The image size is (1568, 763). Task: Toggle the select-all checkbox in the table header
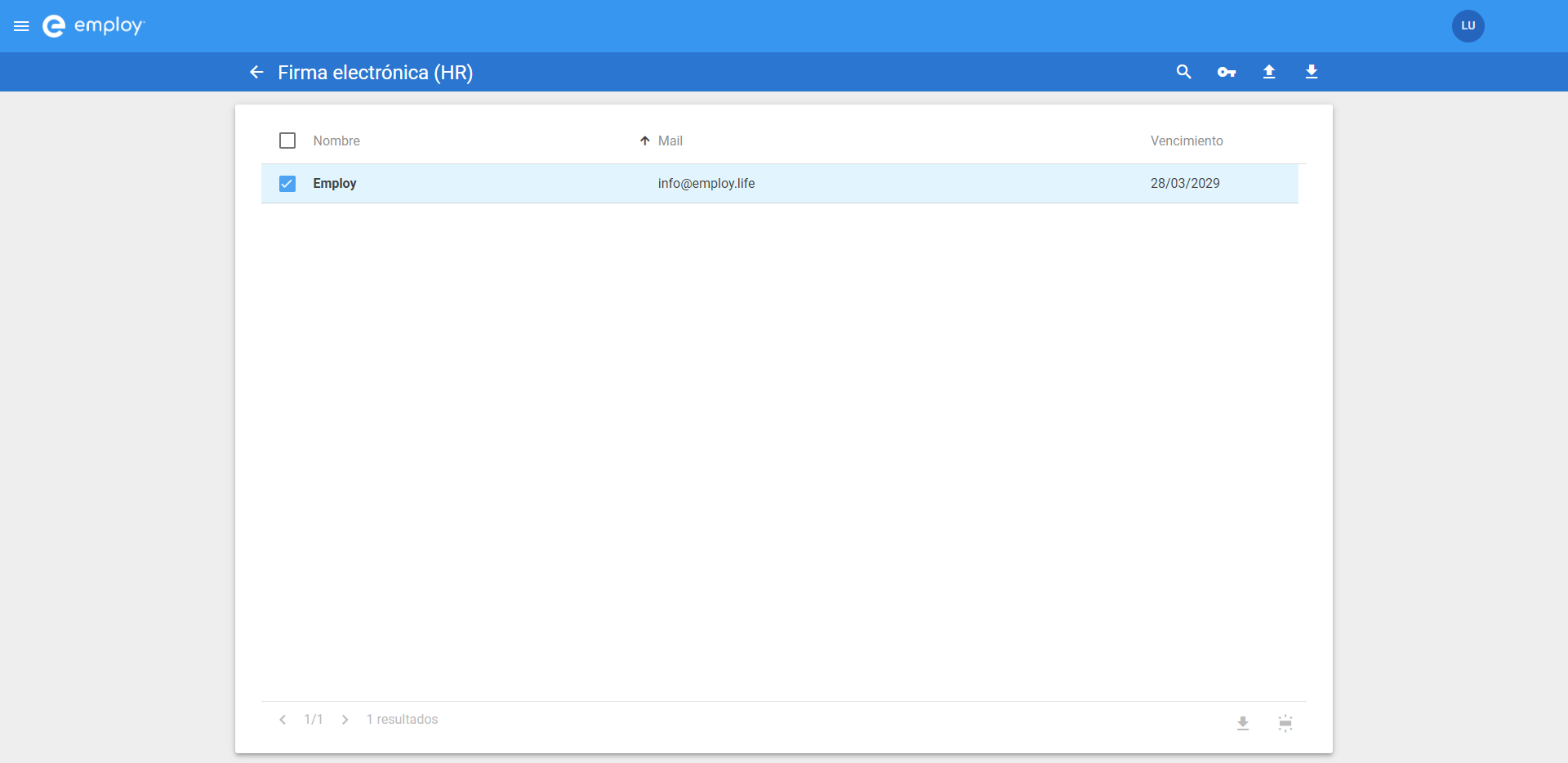[x=287, y=141]
